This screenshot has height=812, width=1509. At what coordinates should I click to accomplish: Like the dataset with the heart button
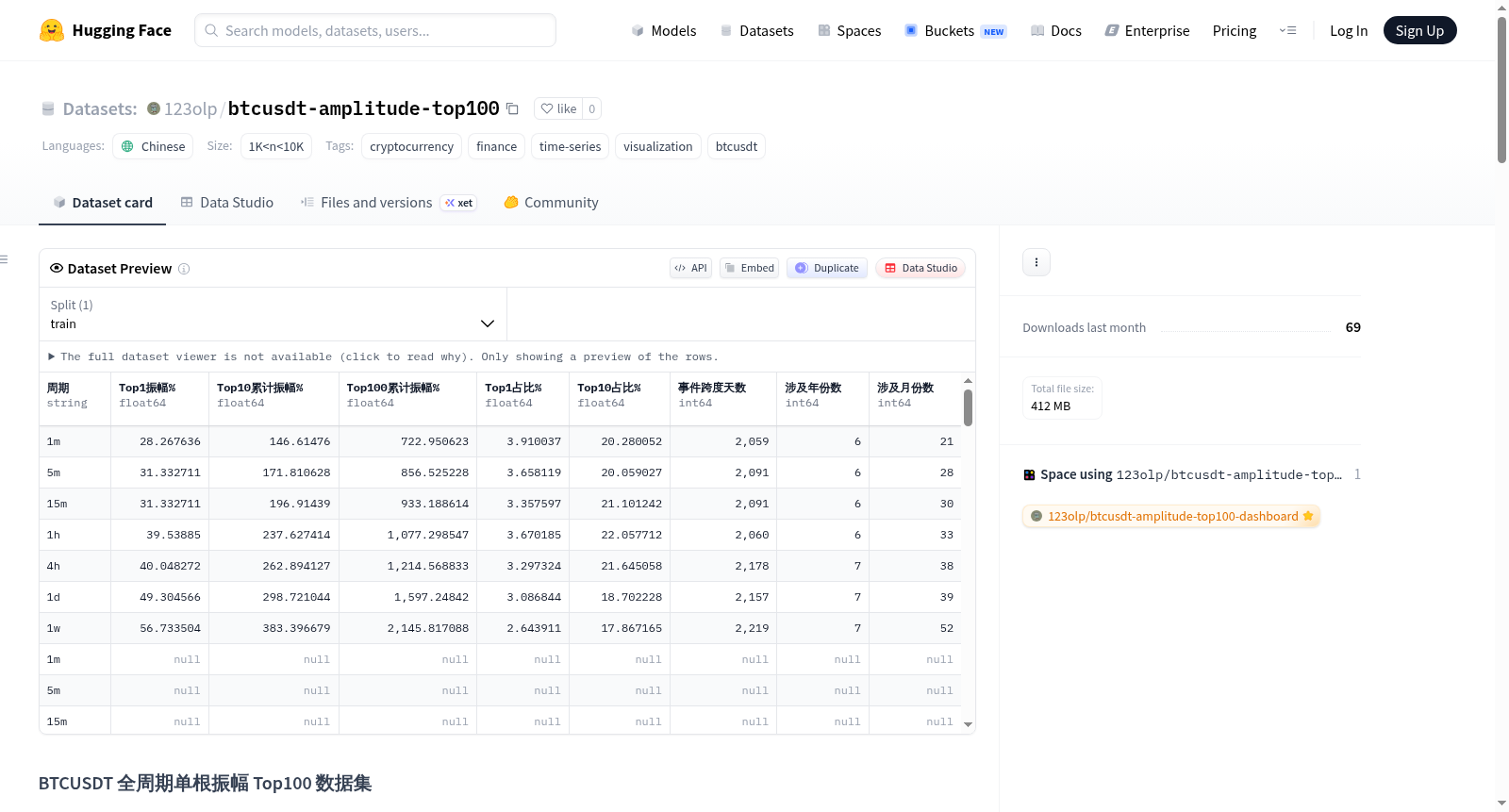tap(558, 108)
